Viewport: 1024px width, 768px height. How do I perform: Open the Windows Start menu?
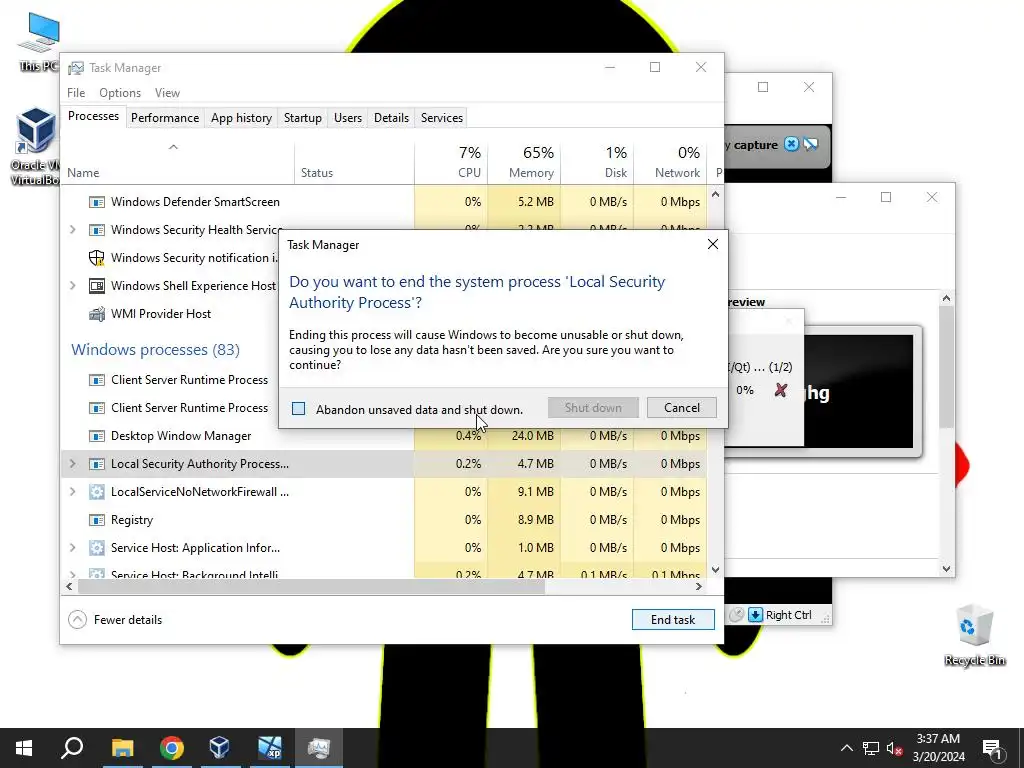(x=24, y=748)
